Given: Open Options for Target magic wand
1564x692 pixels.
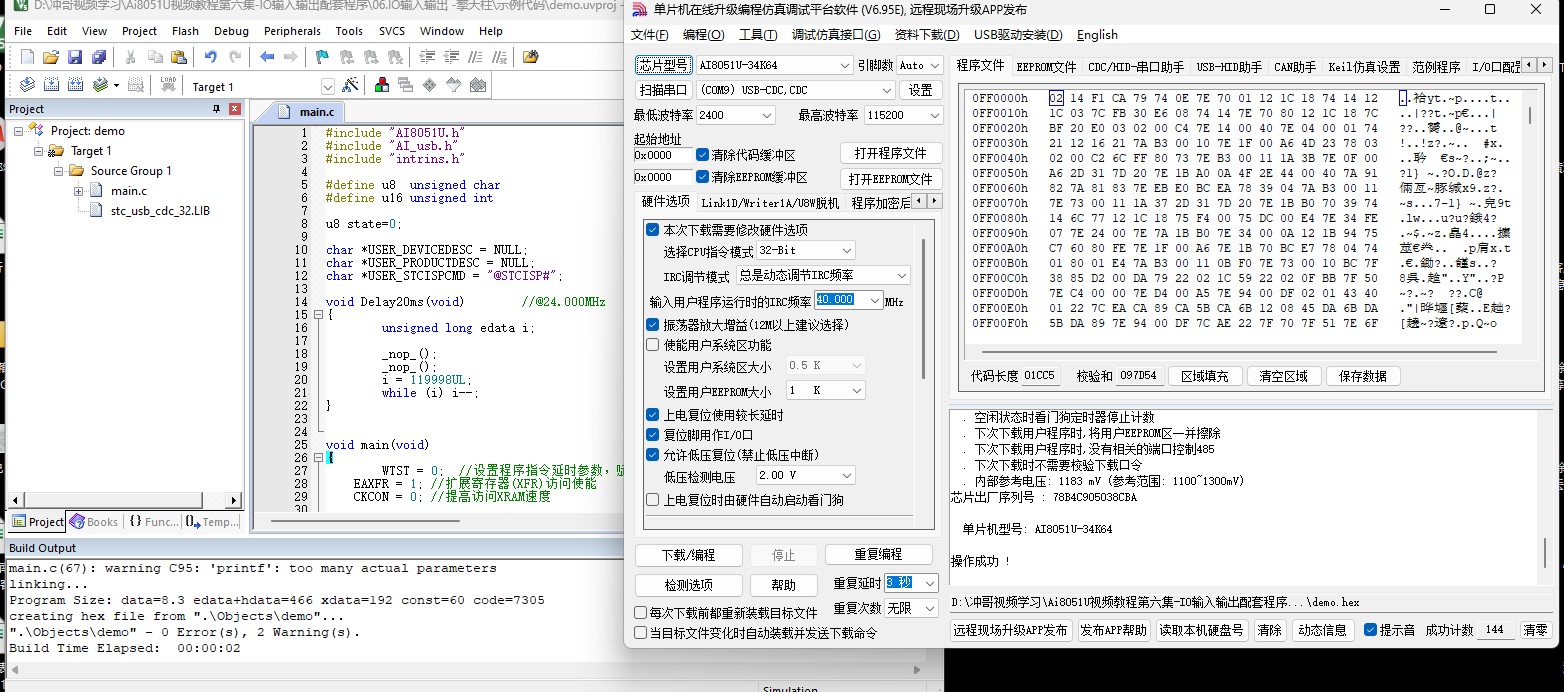Looking at the screenshot, I should click(350, 86).
